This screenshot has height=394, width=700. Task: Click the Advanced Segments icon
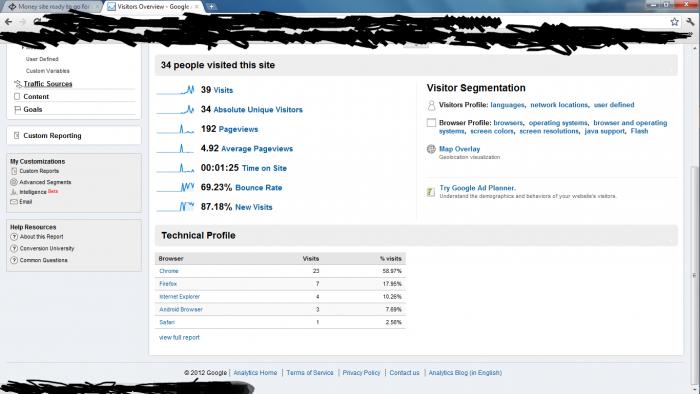tap(14, 182)
